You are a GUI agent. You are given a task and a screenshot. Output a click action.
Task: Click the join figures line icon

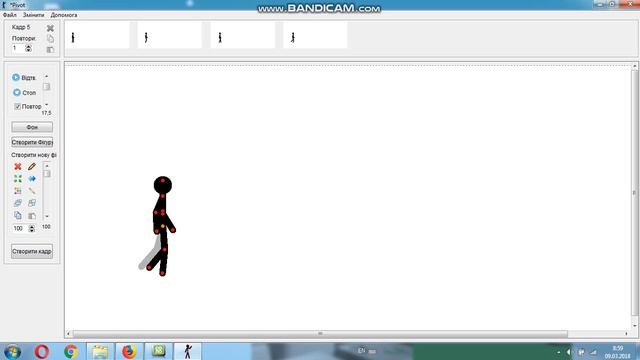pyautogui.click(x=32, y=191)
